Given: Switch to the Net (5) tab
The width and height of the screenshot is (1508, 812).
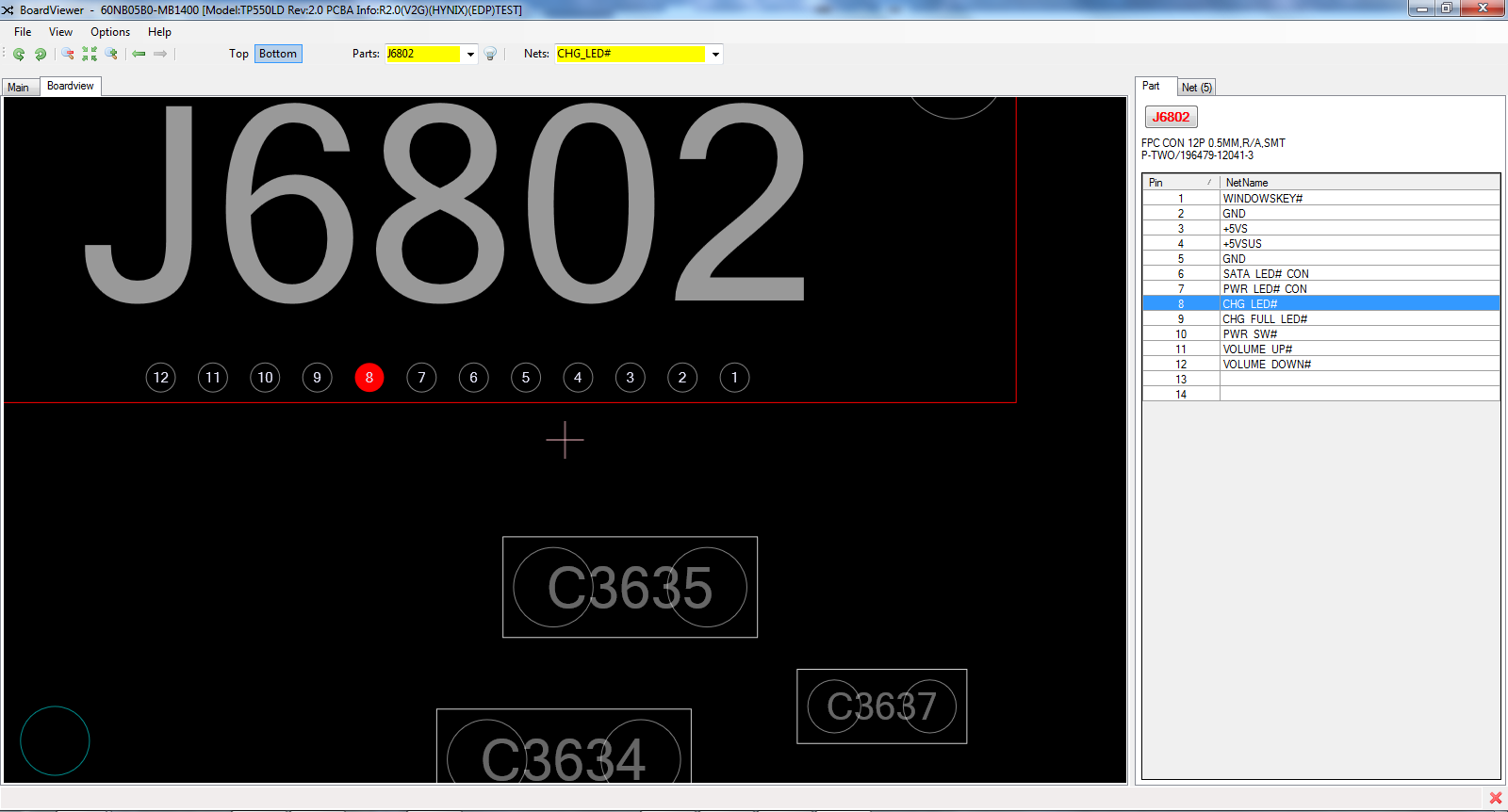Looking at the screenshot, I should (1197, 88).
